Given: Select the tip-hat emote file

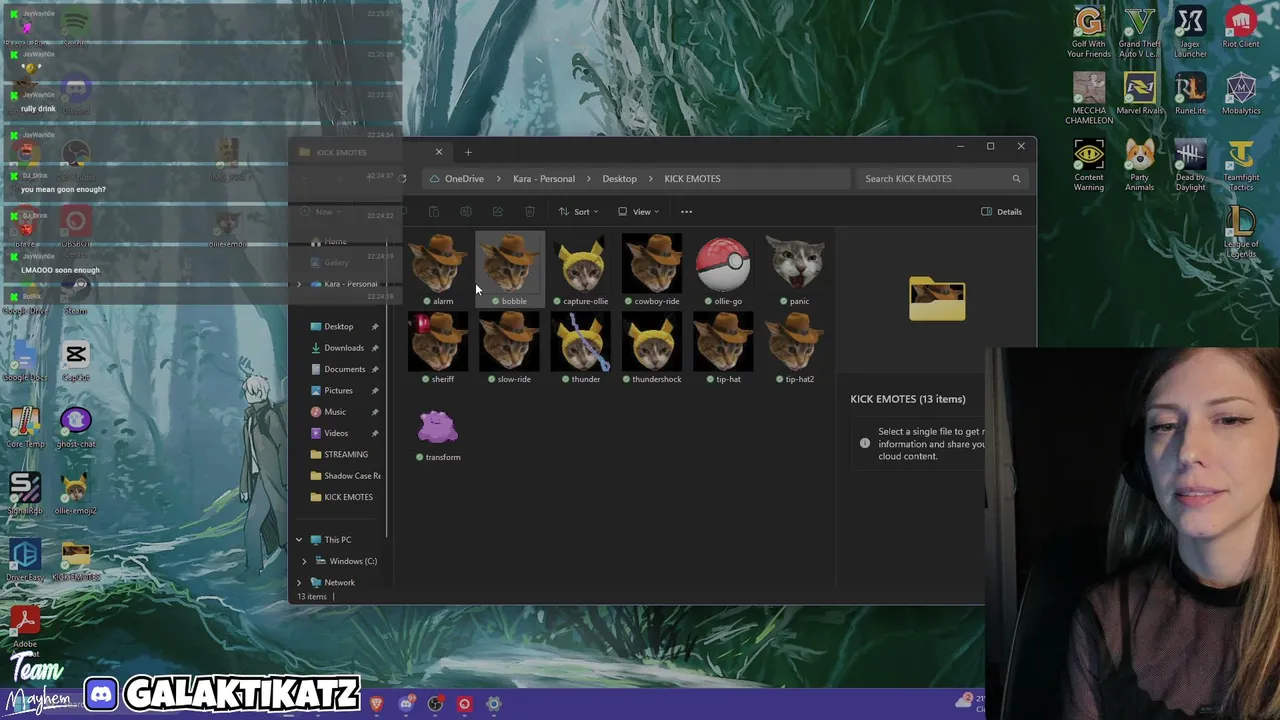Looking at the screenshot, I should tap(723, 348).
